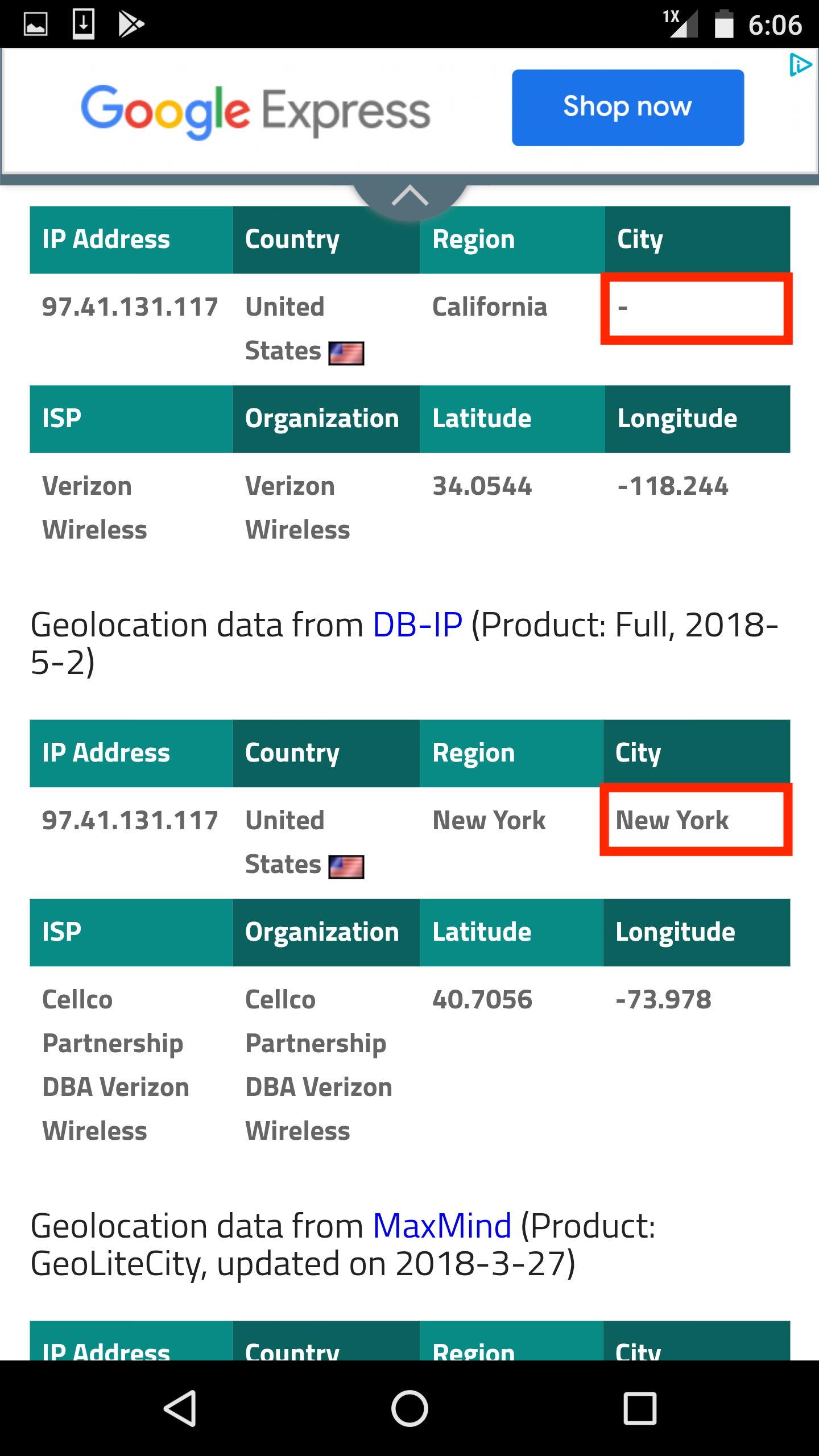Tap the US flag in New York row
Image resolution: width=819 pixels, height=1456 pixels.
click(x=346, y=867)
